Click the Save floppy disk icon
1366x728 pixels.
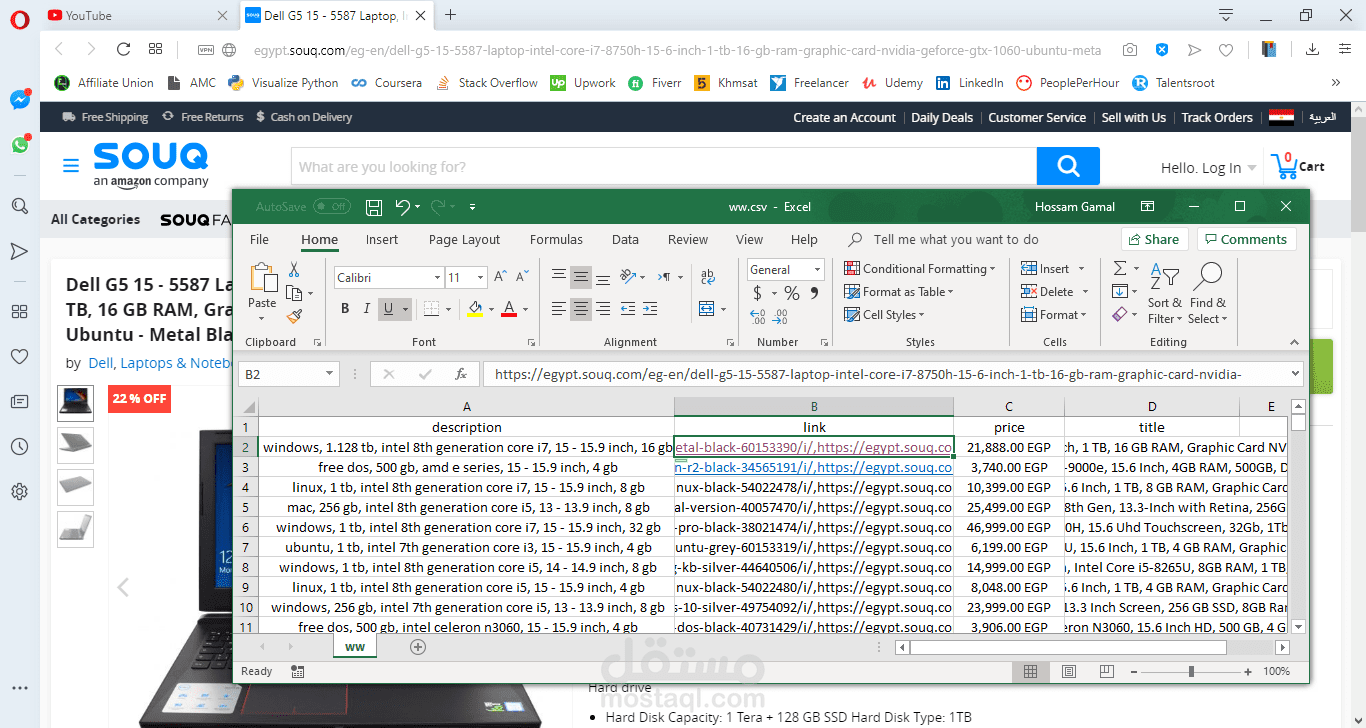(374, 207)
